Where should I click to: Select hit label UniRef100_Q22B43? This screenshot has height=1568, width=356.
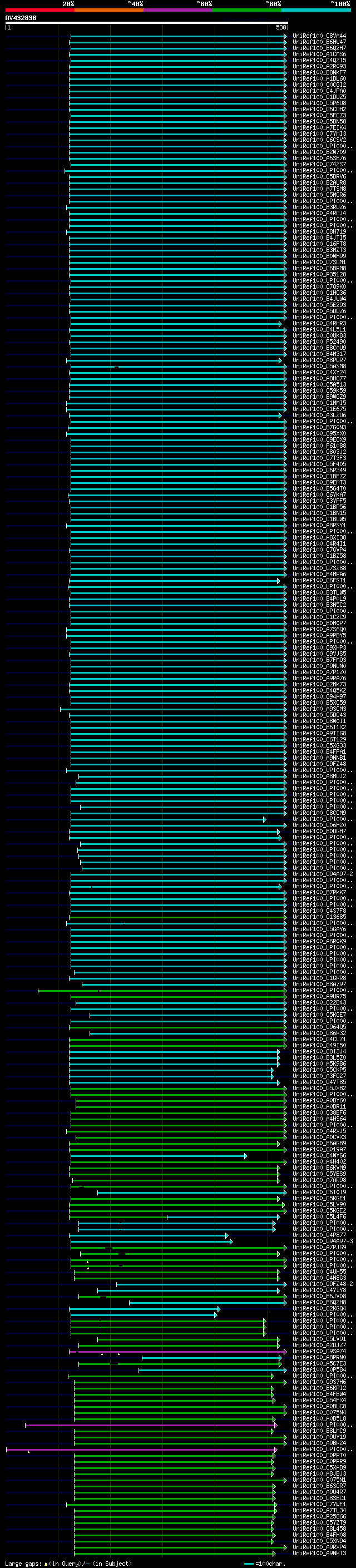(319, 1002)
